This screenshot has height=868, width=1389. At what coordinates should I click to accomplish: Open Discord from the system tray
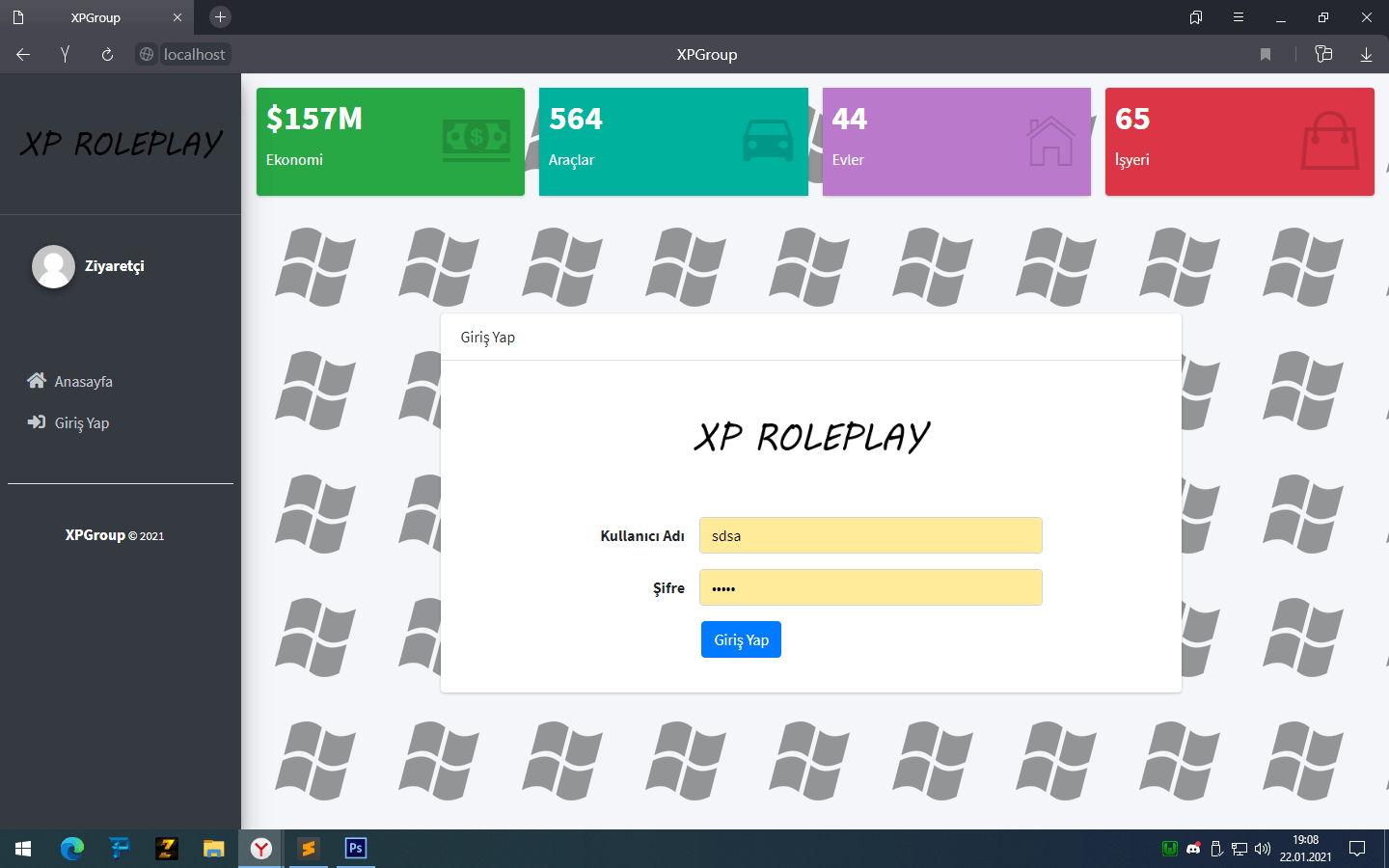(x=1193, y=849)
